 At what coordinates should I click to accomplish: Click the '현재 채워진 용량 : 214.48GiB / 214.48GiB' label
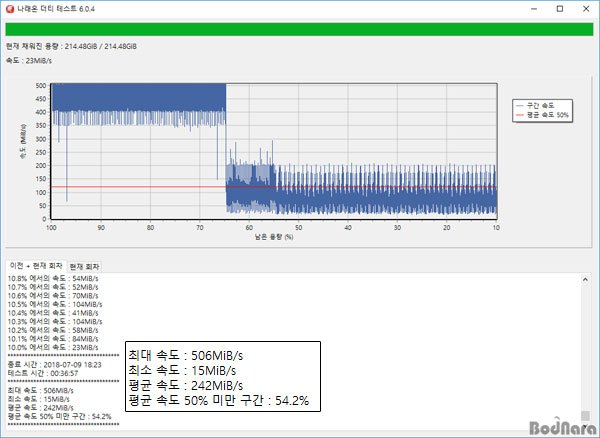72,46
